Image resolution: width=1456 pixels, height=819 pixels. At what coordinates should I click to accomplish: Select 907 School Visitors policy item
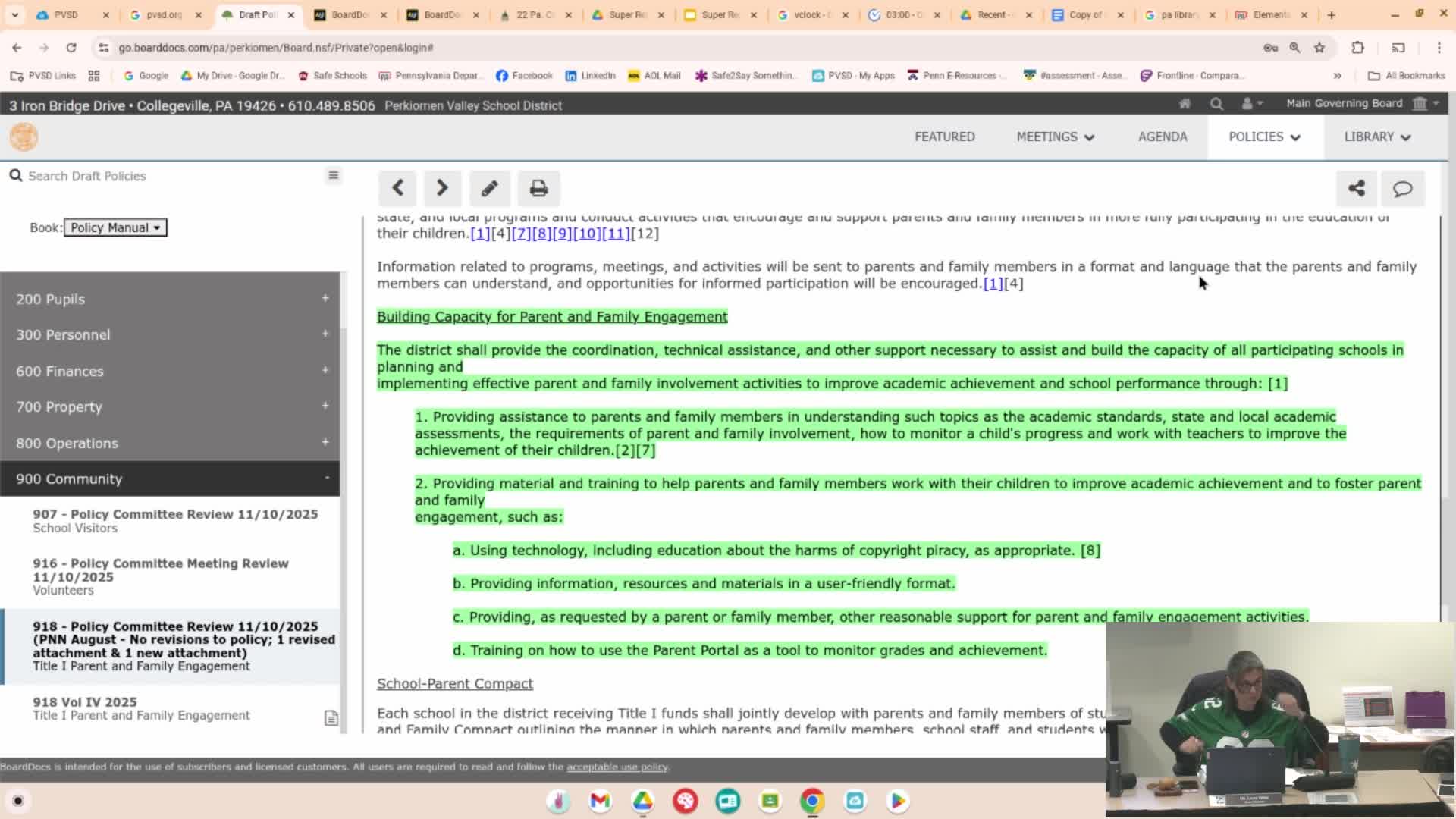[x=174, y=520]
